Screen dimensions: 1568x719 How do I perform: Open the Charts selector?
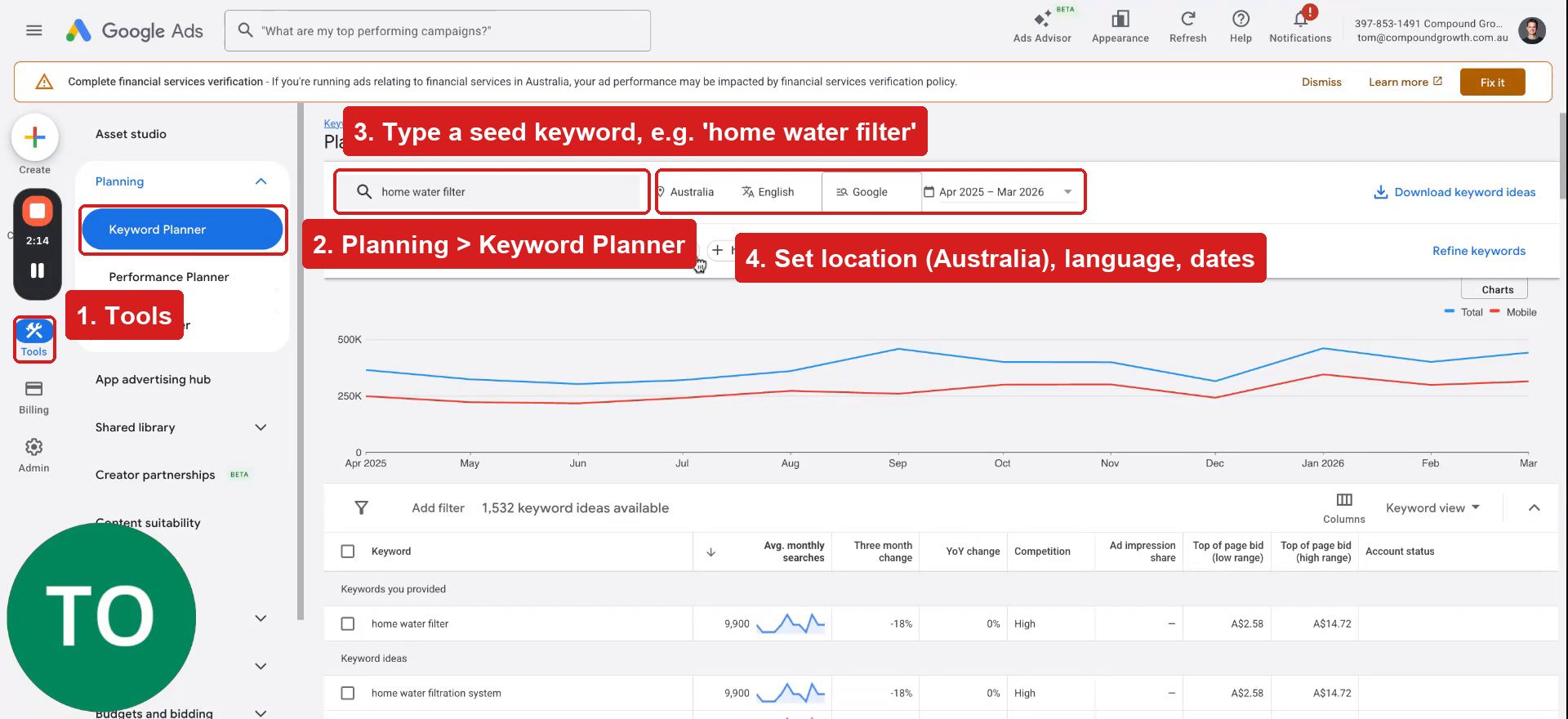[1494, 289]
